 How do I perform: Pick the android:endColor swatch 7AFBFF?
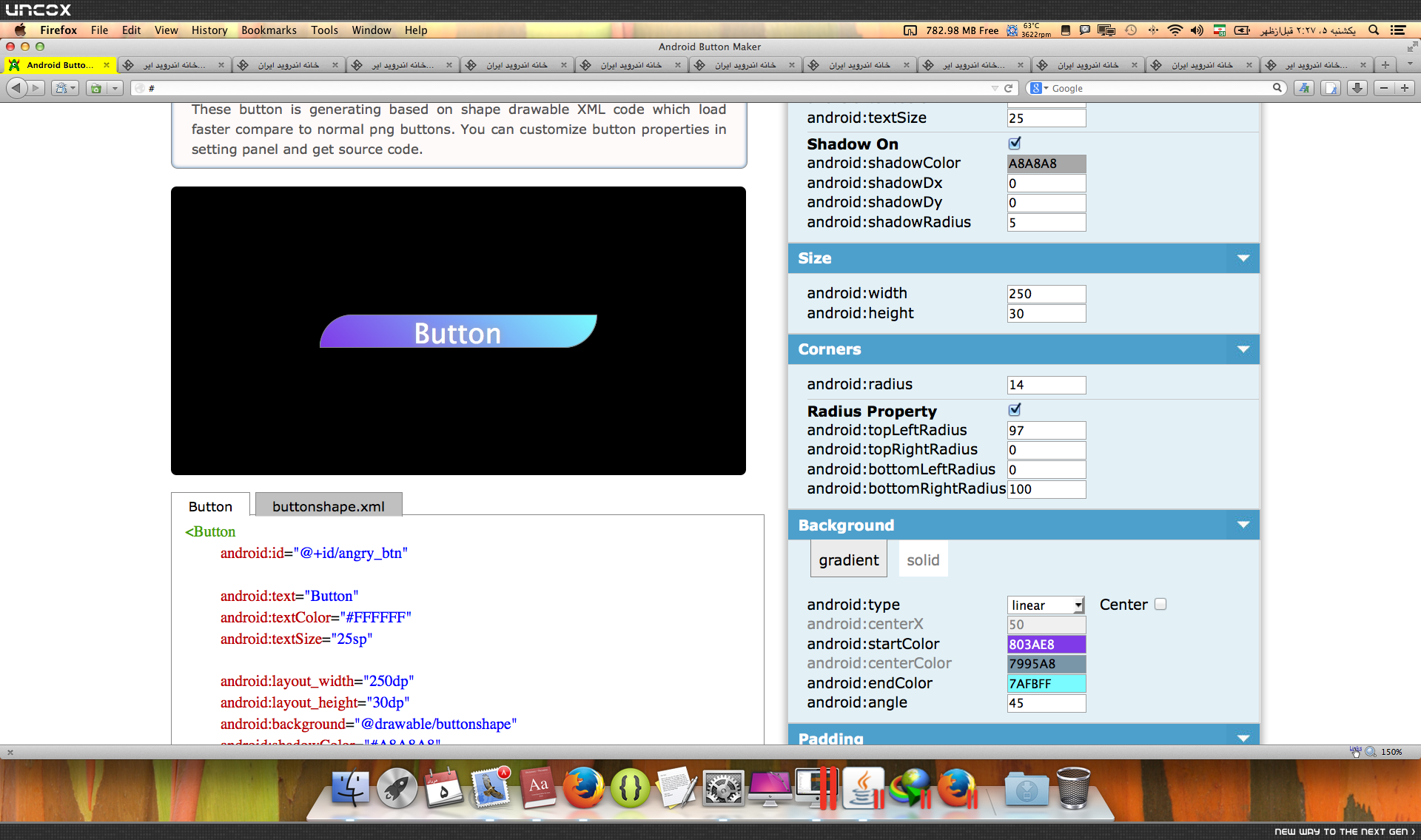pyautogui.click(x=1047, y=684)
